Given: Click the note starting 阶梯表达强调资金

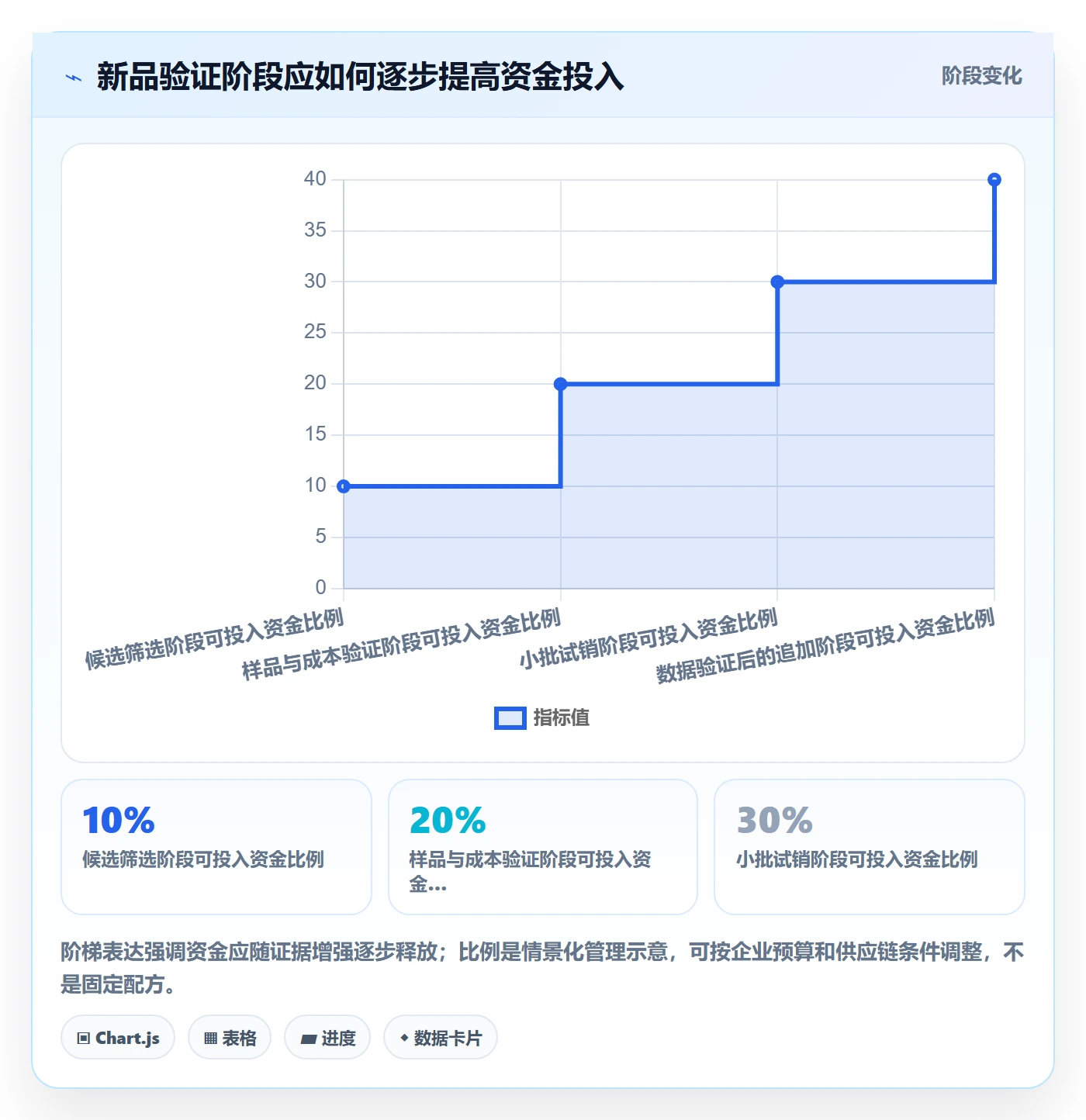Looking at the screenshot, I should (x=542, y=968).
